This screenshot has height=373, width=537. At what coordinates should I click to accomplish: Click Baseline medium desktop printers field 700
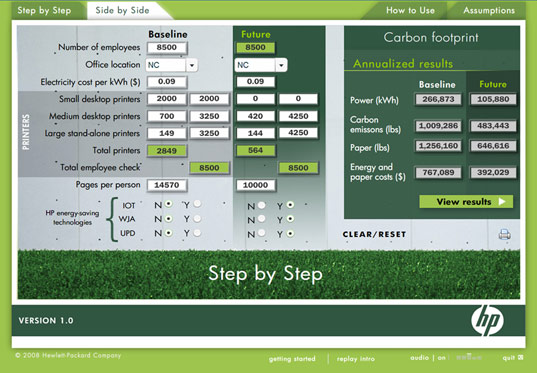coord(167,116)
